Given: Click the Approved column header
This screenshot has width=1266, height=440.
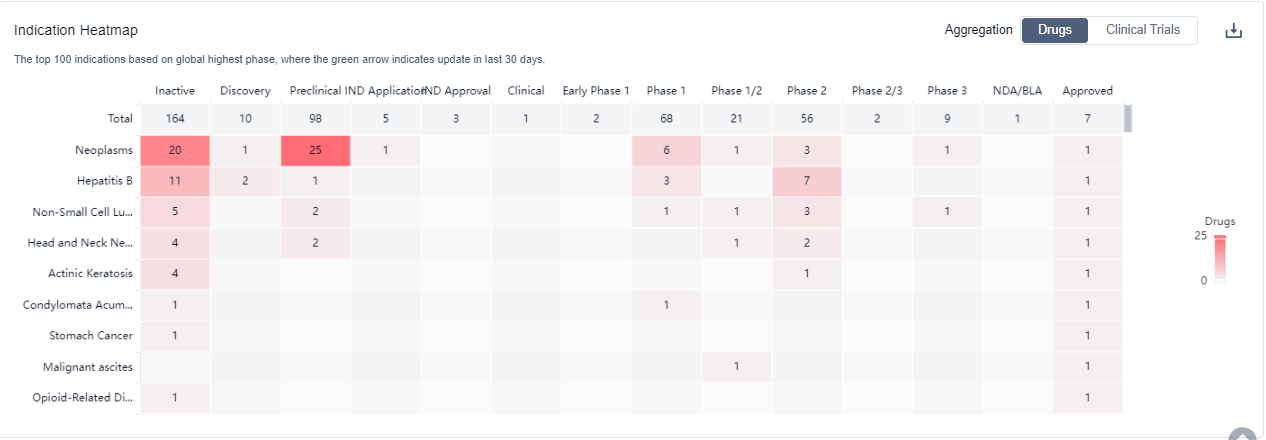Looking at the screenshot, I should point(1087,91).
